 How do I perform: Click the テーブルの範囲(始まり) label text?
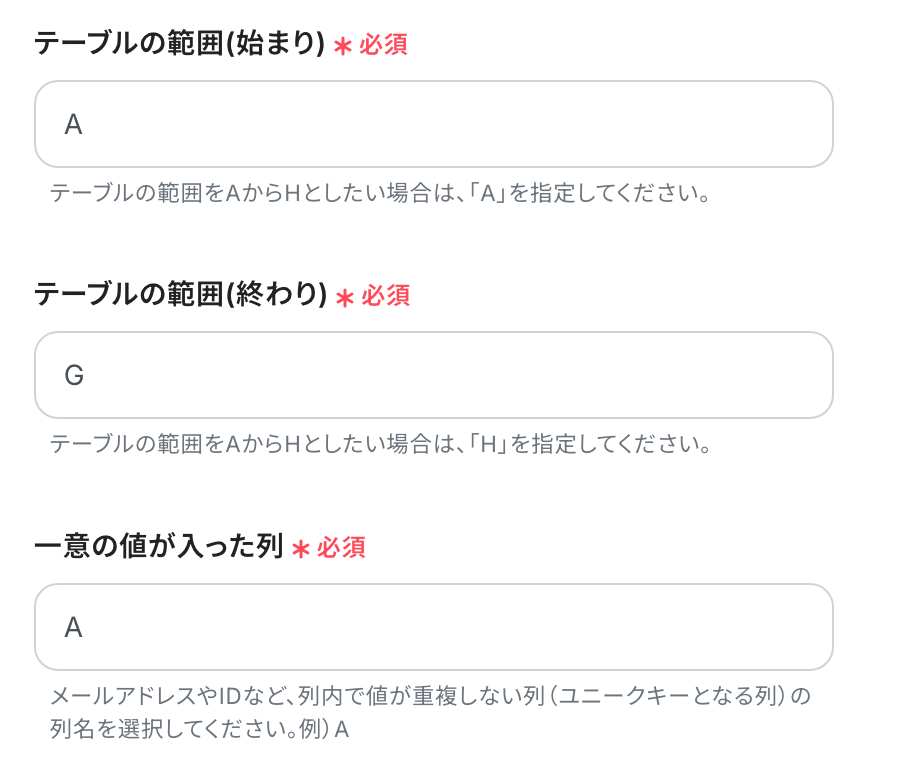(180, 44)
